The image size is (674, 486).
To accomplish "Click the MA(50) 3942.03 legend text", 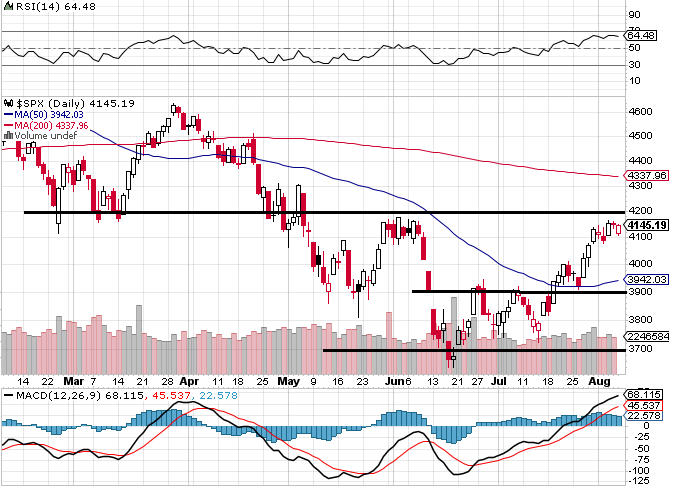I will (x=49, y=115).
